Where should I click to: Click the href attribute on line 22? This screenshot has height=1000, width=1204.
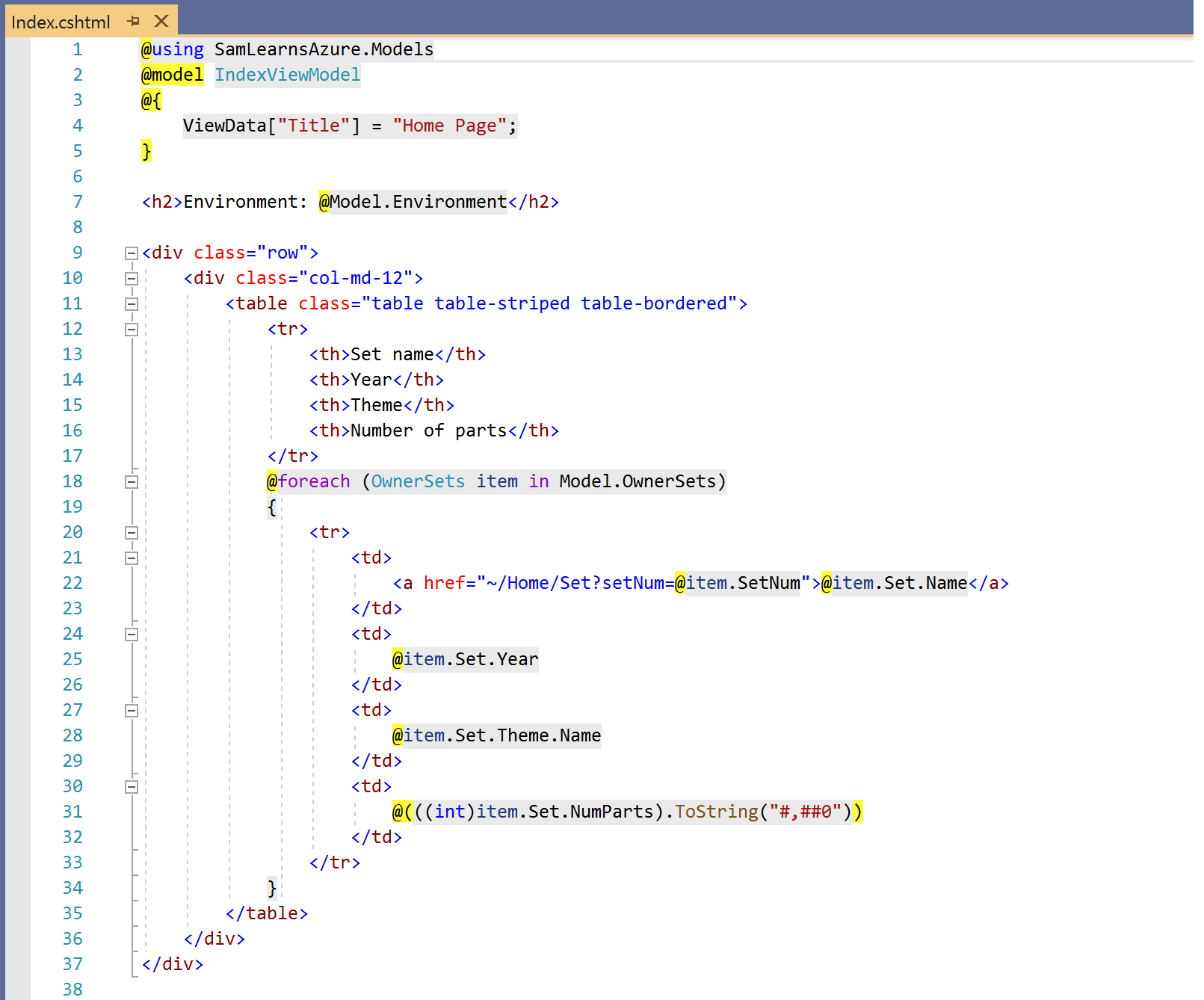pyautogui.click(x=444, y=583)
